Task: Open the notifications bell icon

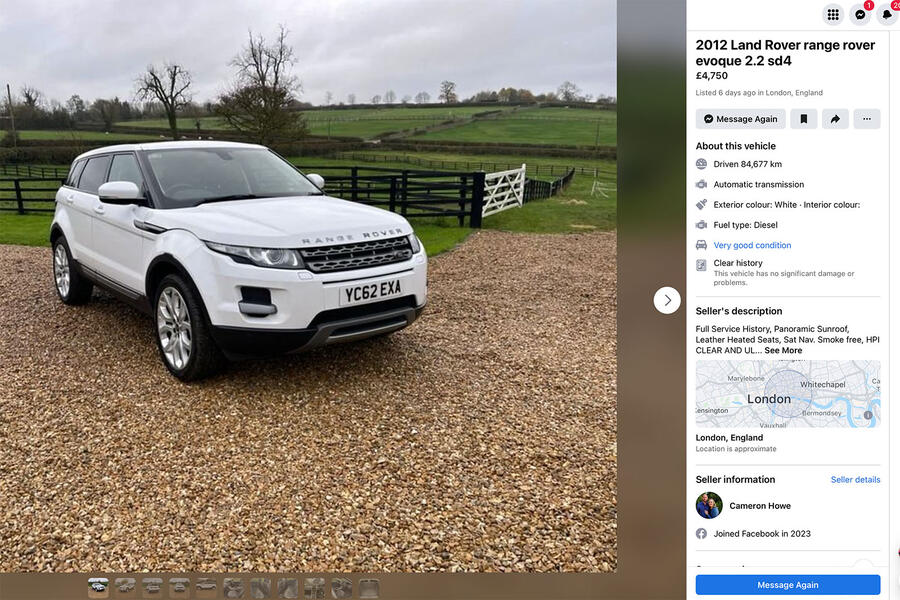Action: 887,14
